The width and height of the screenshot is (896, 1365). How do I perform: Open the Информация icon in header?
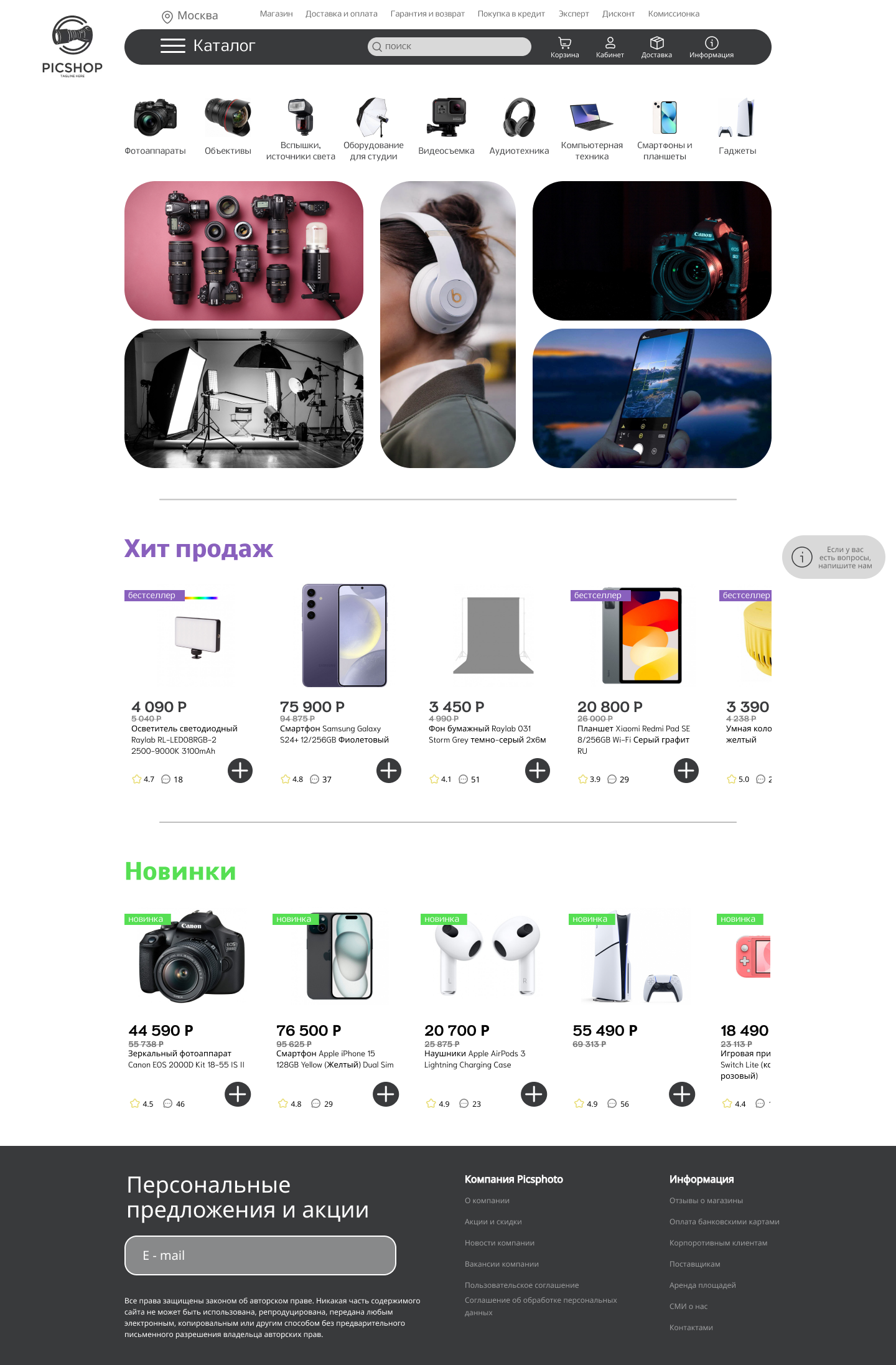[x=711, y=47]
